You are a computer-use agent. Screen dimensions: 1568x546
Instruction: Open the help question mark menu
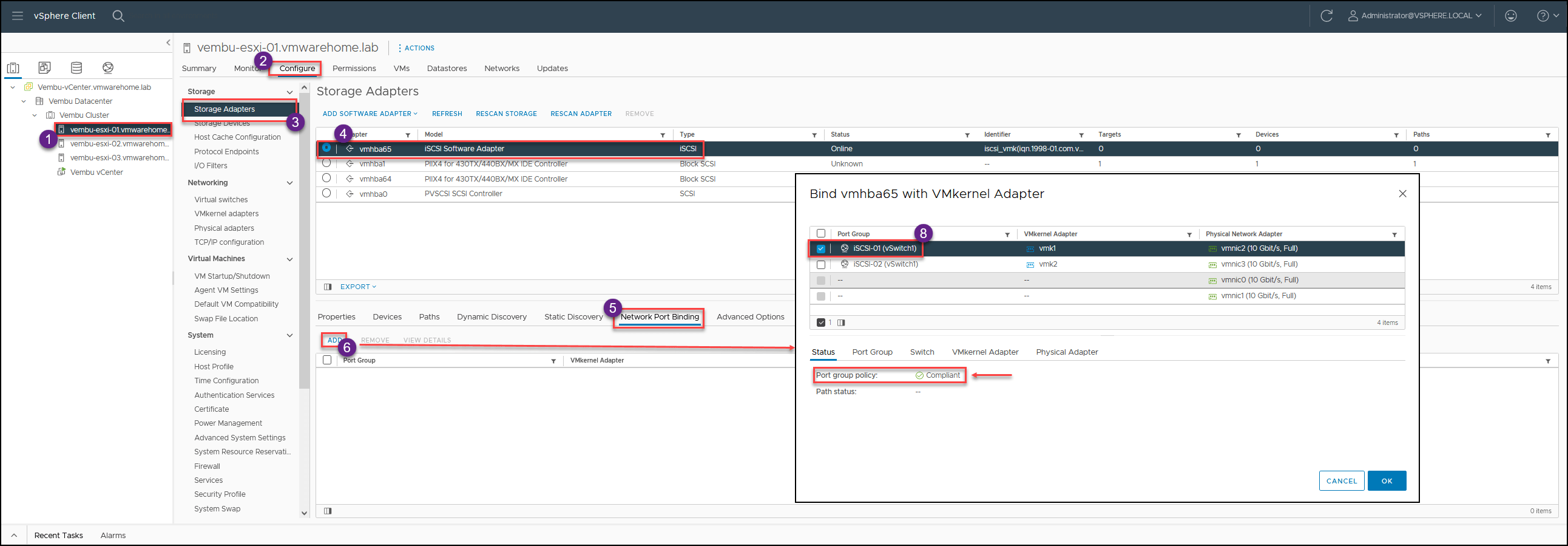[x=1547, y=16]
